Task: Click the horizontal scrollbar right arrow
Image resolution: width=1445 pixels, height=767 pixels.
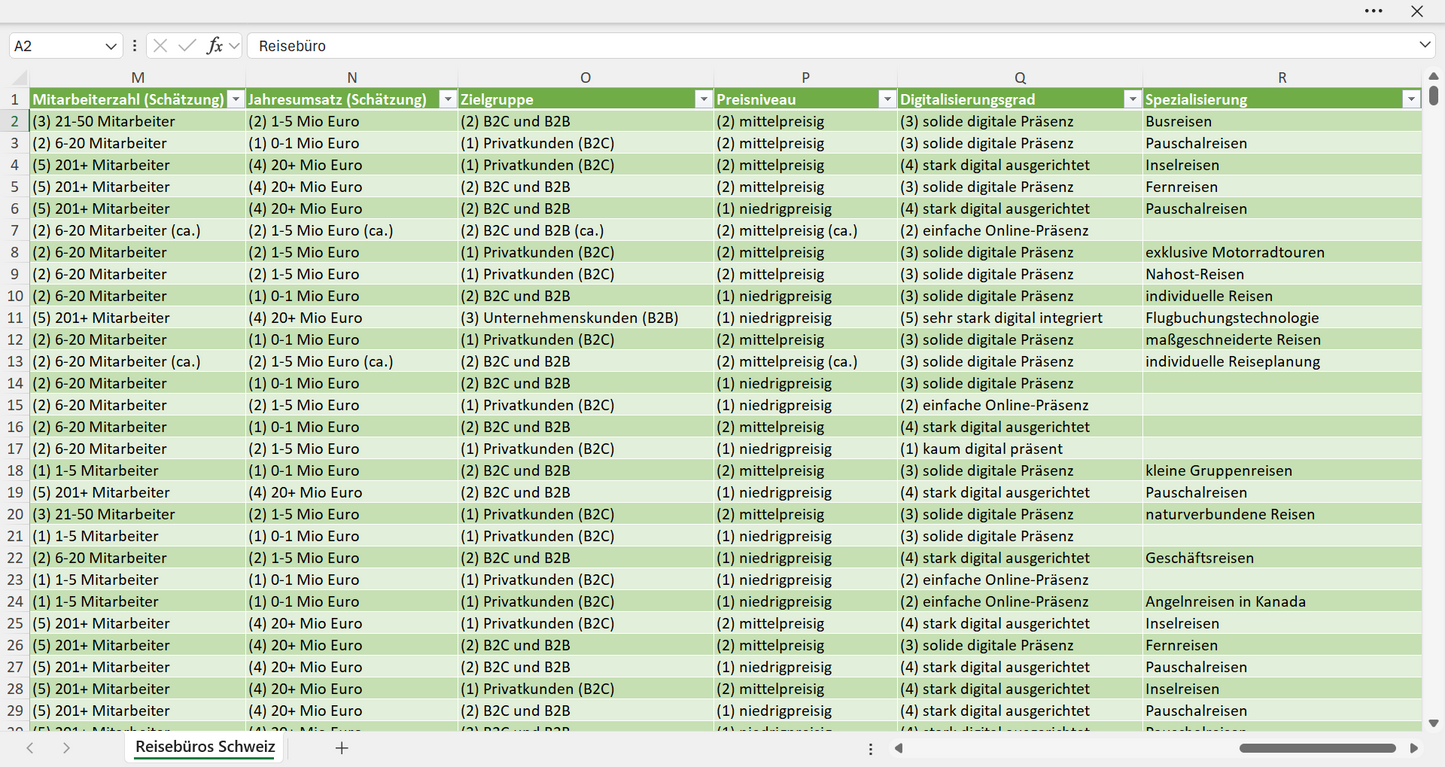Action: 1414,748
